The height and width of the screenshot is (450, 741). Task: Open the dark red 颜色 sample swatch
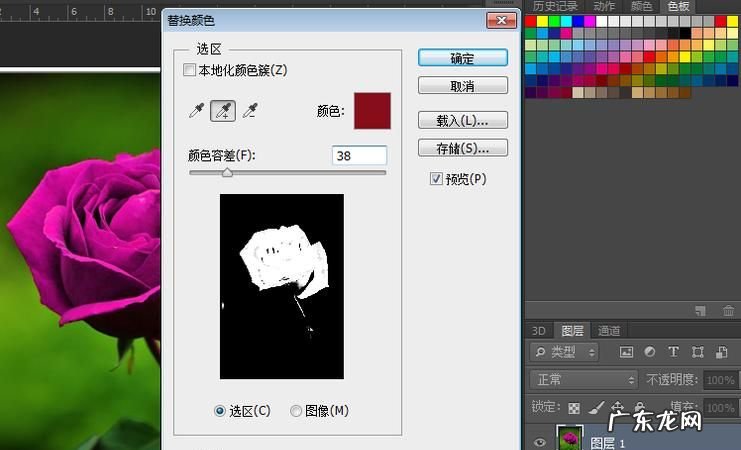(x=372, y=111)
